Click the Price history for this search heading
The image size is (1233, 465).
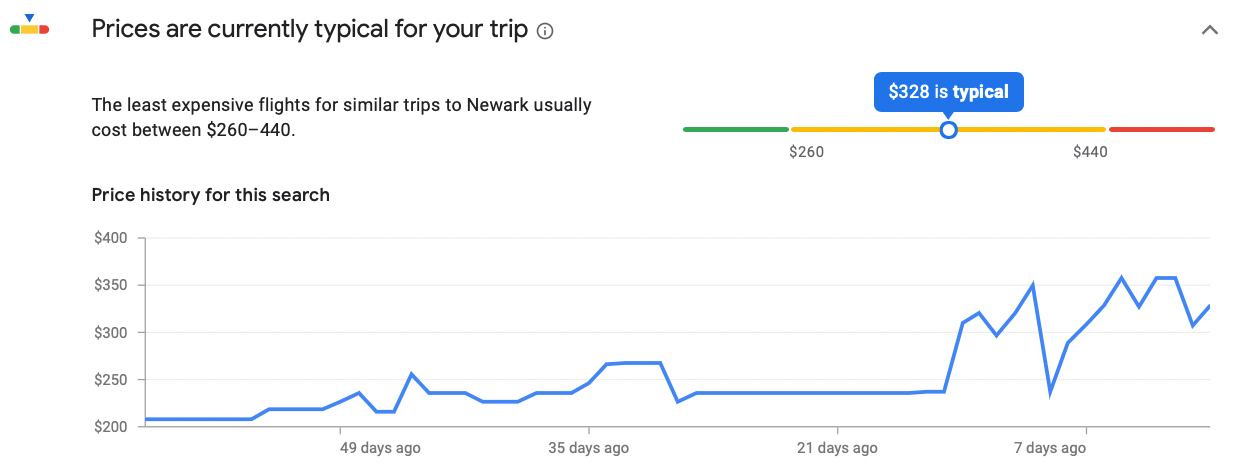[210, 195]
